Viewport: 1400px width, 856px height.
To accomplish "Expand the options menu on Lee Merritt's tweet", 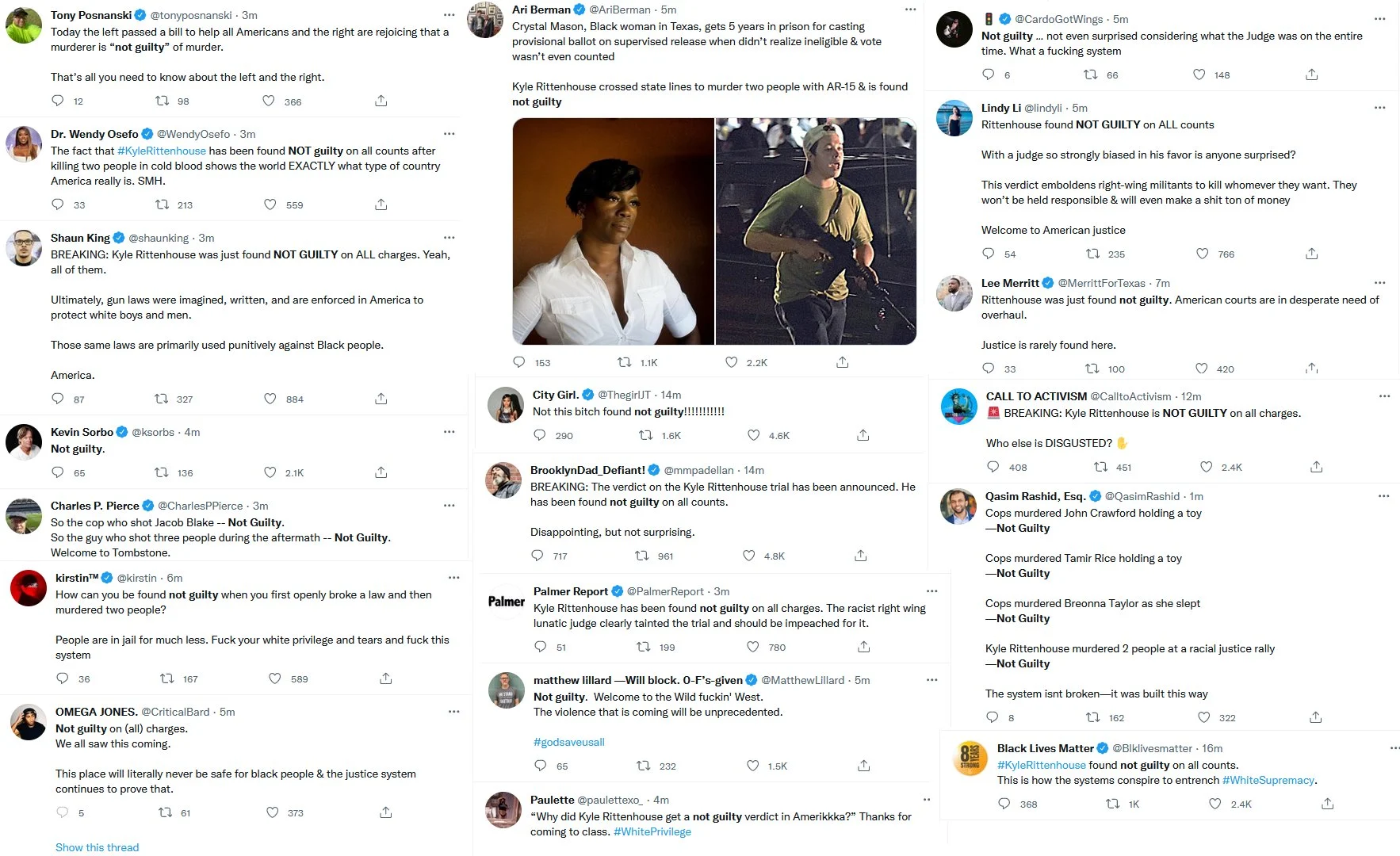I will (x=1380, y=283).
